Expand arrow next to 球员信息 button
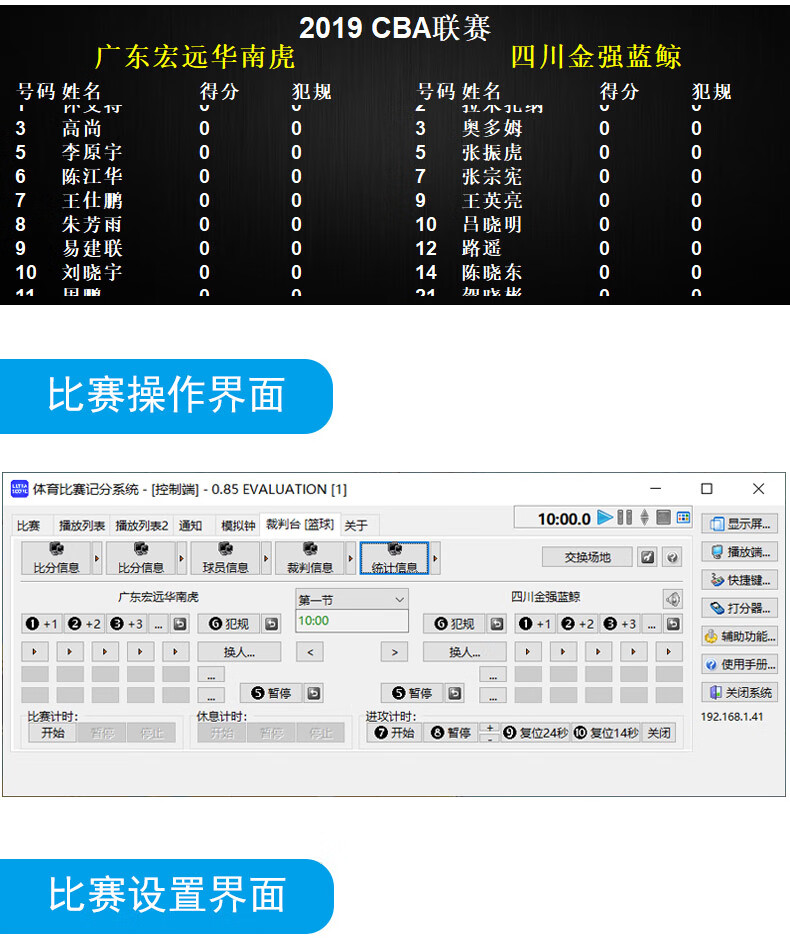This screenshot has width=790, height=942. click(266, 558)
